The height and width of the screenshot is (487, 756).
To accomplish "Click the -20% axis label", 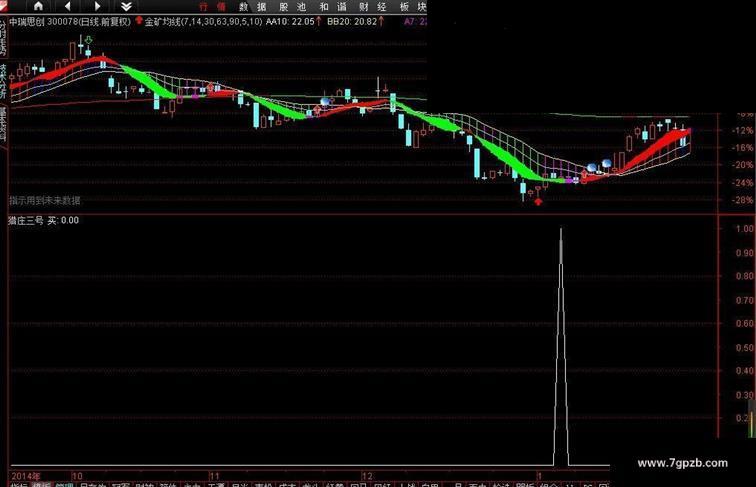I will click(742, 165).
